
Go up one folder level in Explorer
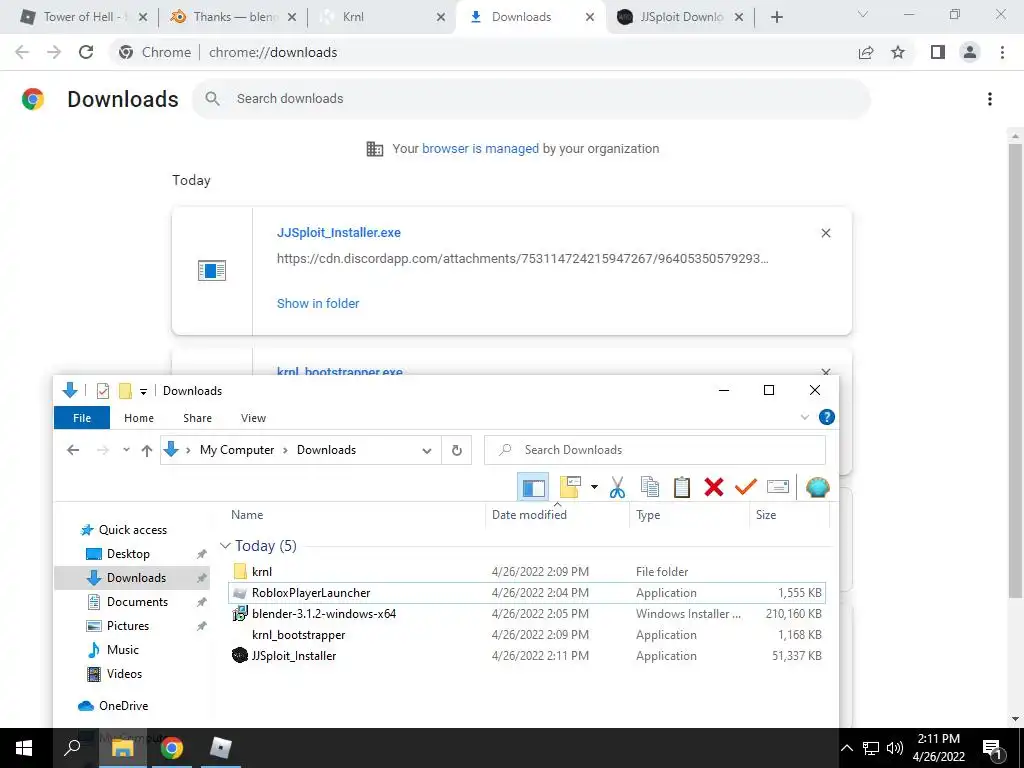coord(147,450)
